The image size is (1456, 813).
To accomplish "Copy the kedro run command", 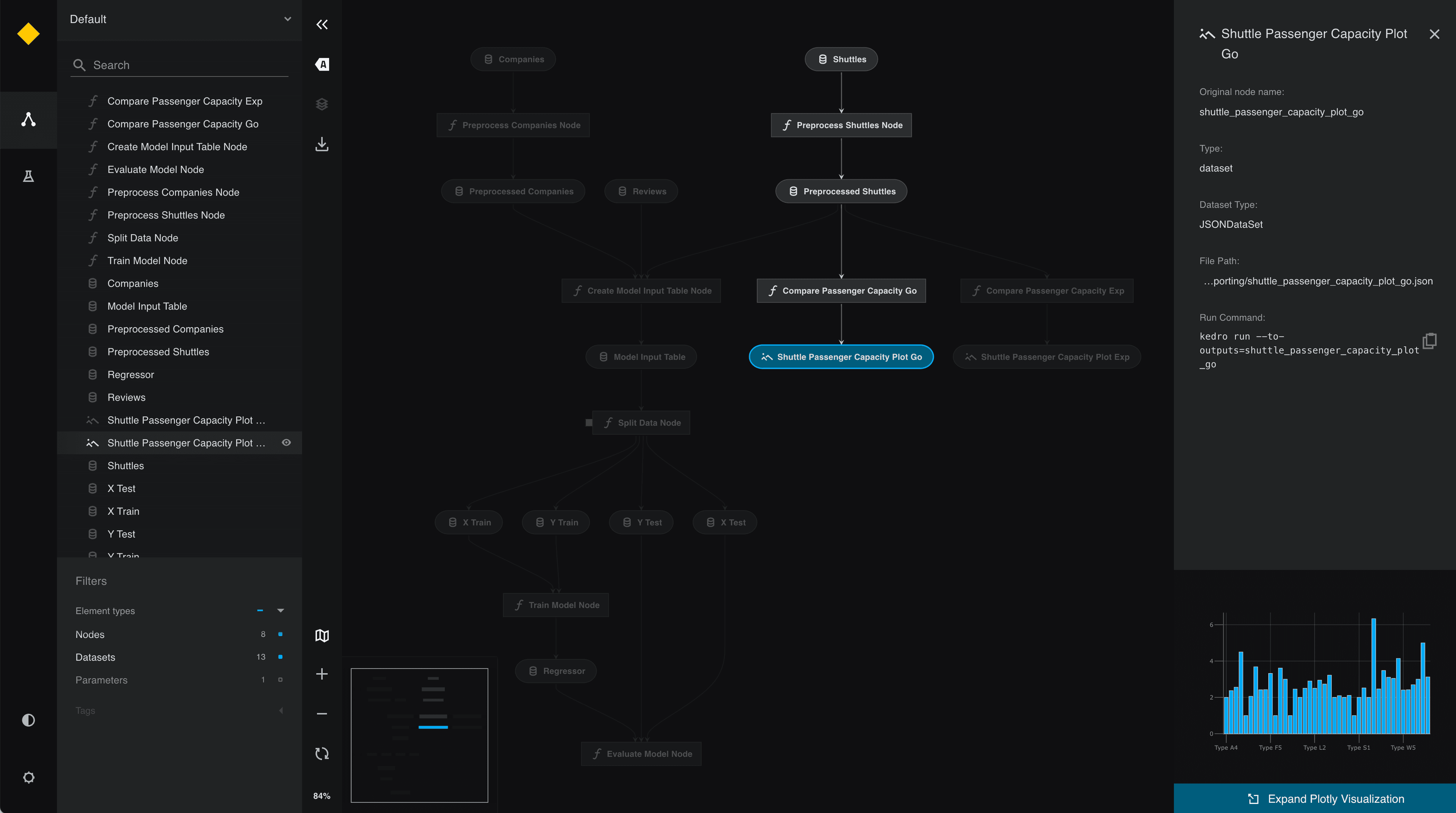I will click(x=1429, y=341).
